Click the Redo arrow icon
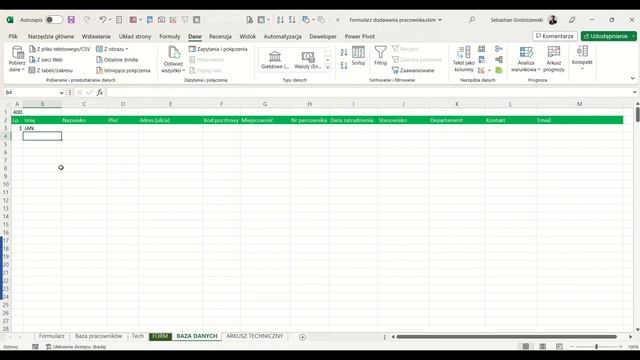Image resolution: width=640 pixels, height=360 pixels. coord(87,20)
